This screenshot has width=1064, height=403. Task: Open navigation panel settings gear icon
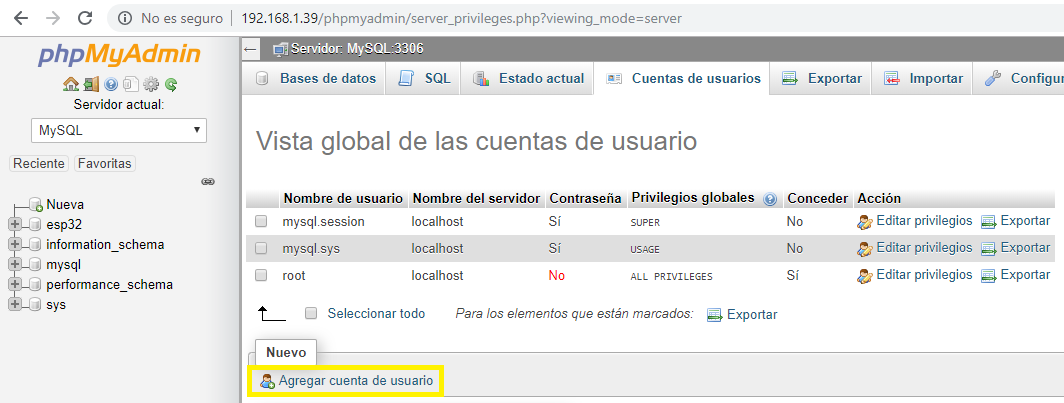point(151,84)
